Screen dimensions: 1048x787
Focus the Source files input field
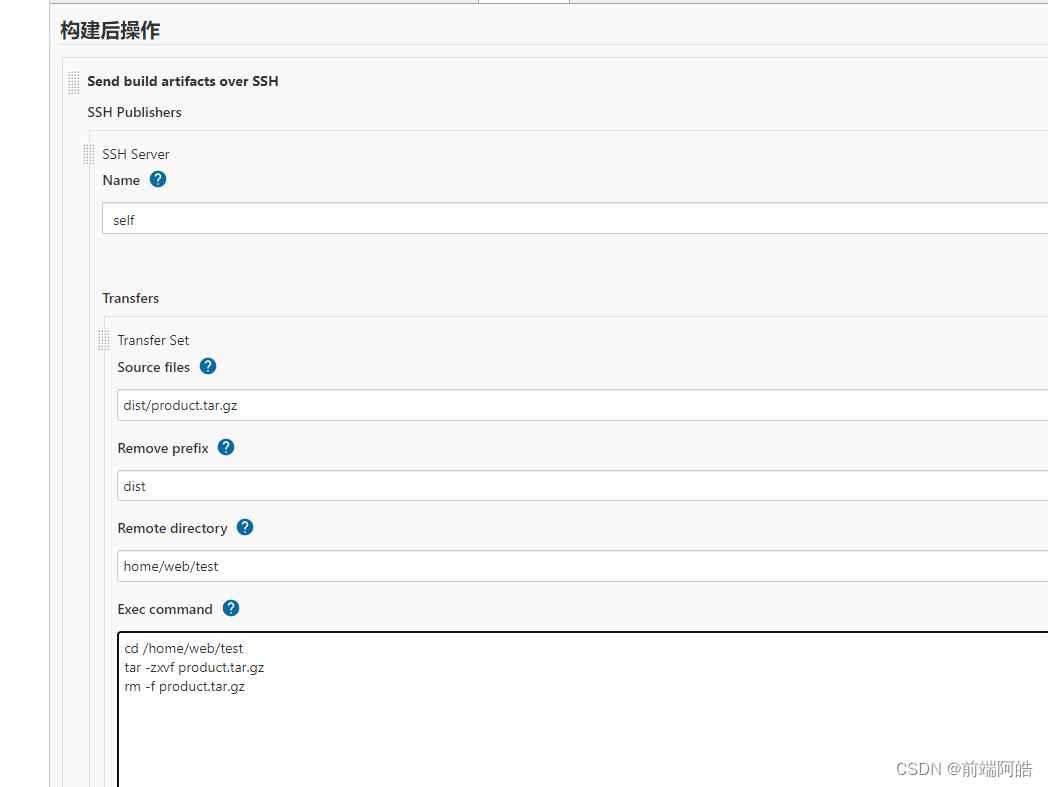(x=582, y=405)
